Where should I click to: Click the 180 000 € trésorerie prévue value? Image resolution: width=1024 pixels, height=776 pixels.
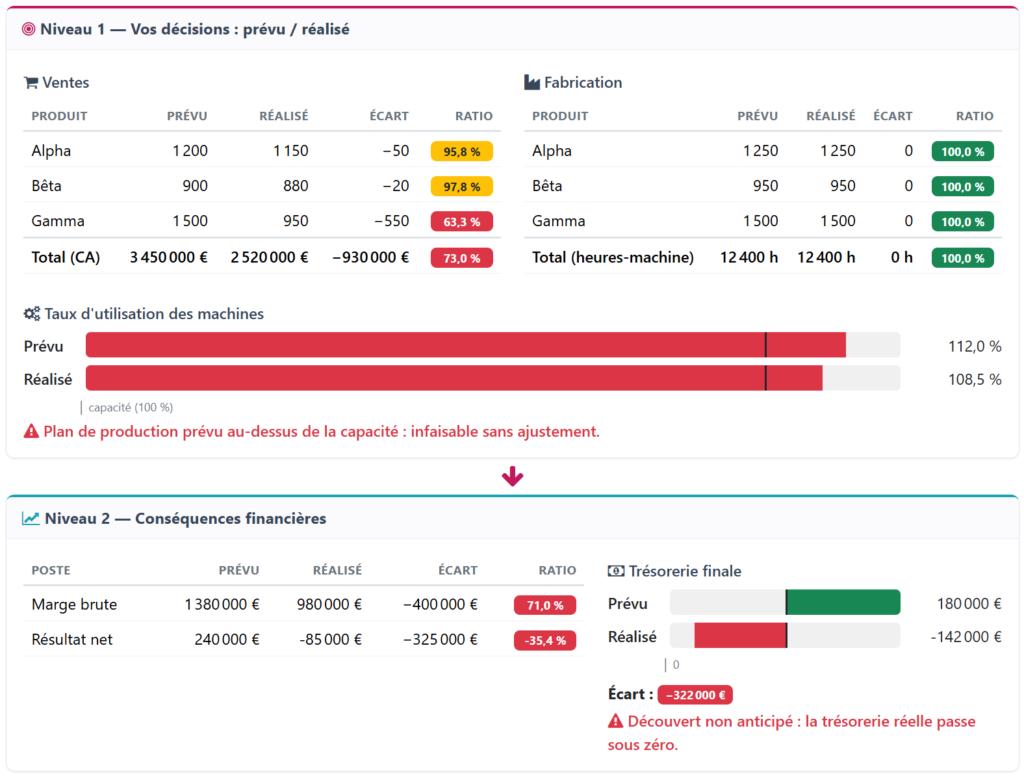click(969, 604)
